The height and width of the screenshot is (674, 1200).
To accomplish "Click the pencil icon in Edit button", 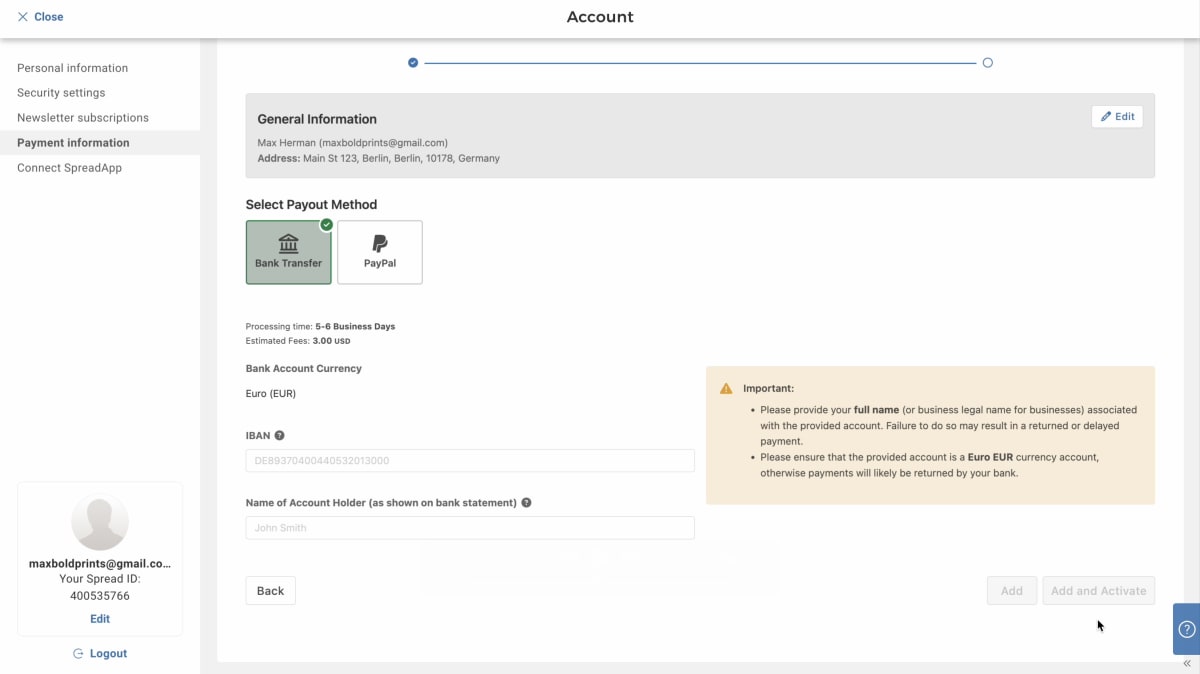I will [x=1106, y=117].
